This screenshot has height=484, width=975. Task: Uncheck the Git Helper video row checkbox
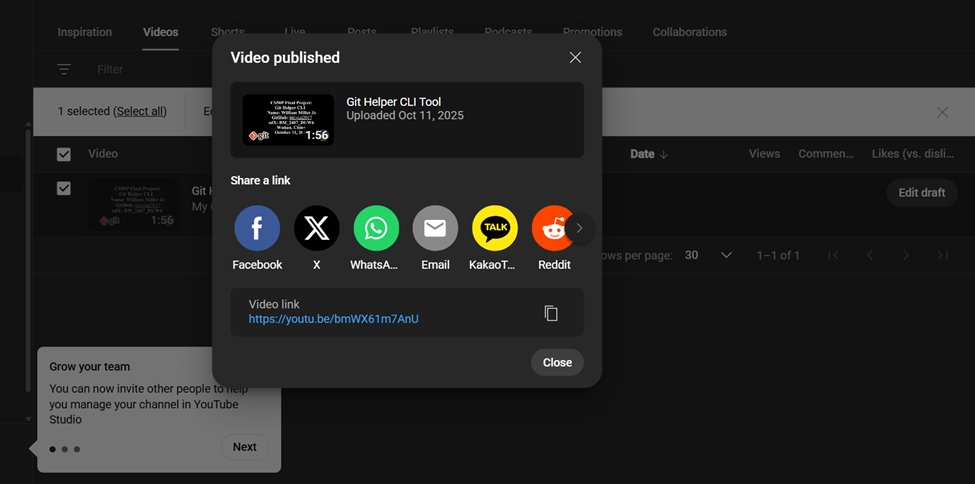pyautogui.click(x=64, y=188)
